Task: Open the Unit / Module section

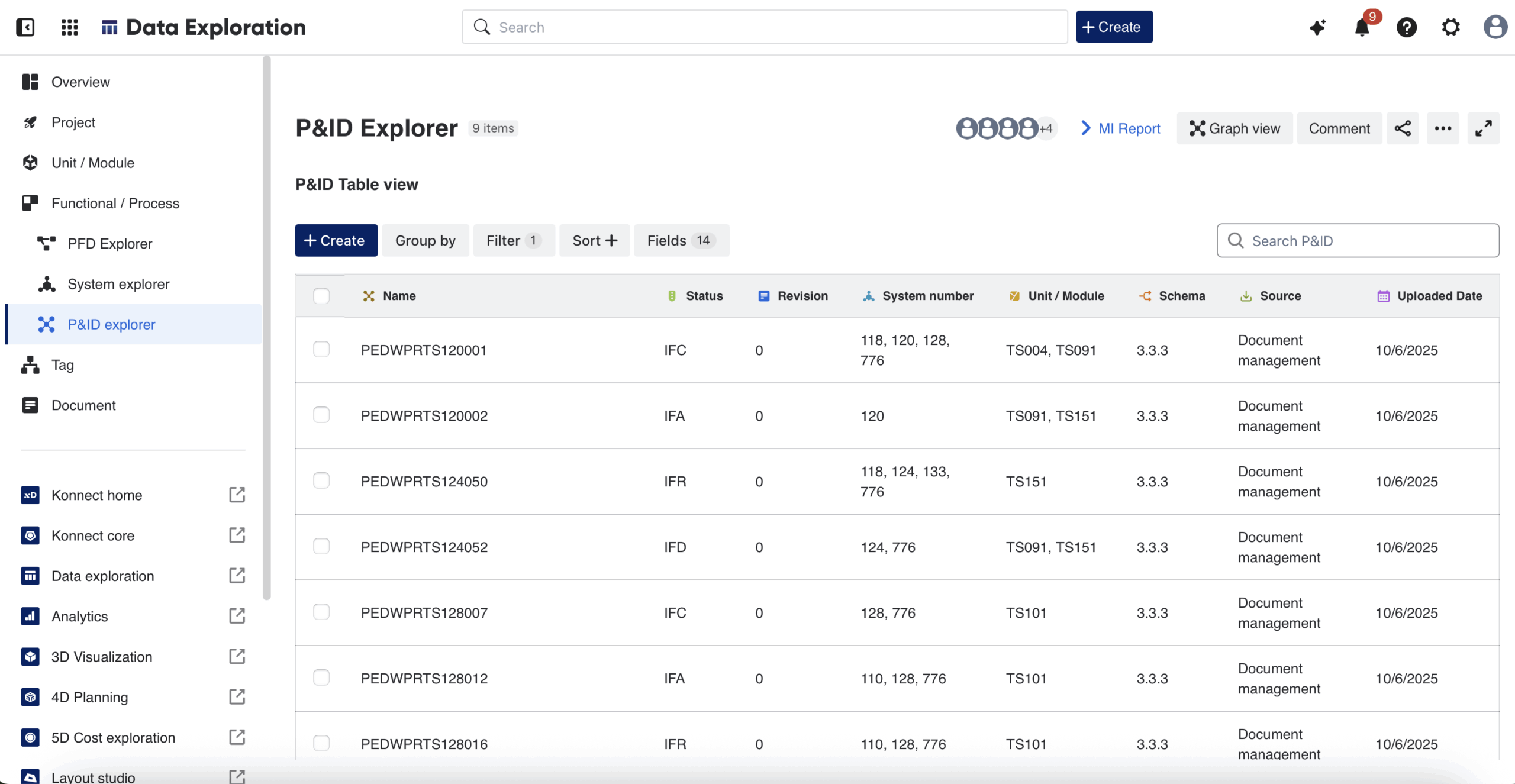Action: click(x=92, y=162)
